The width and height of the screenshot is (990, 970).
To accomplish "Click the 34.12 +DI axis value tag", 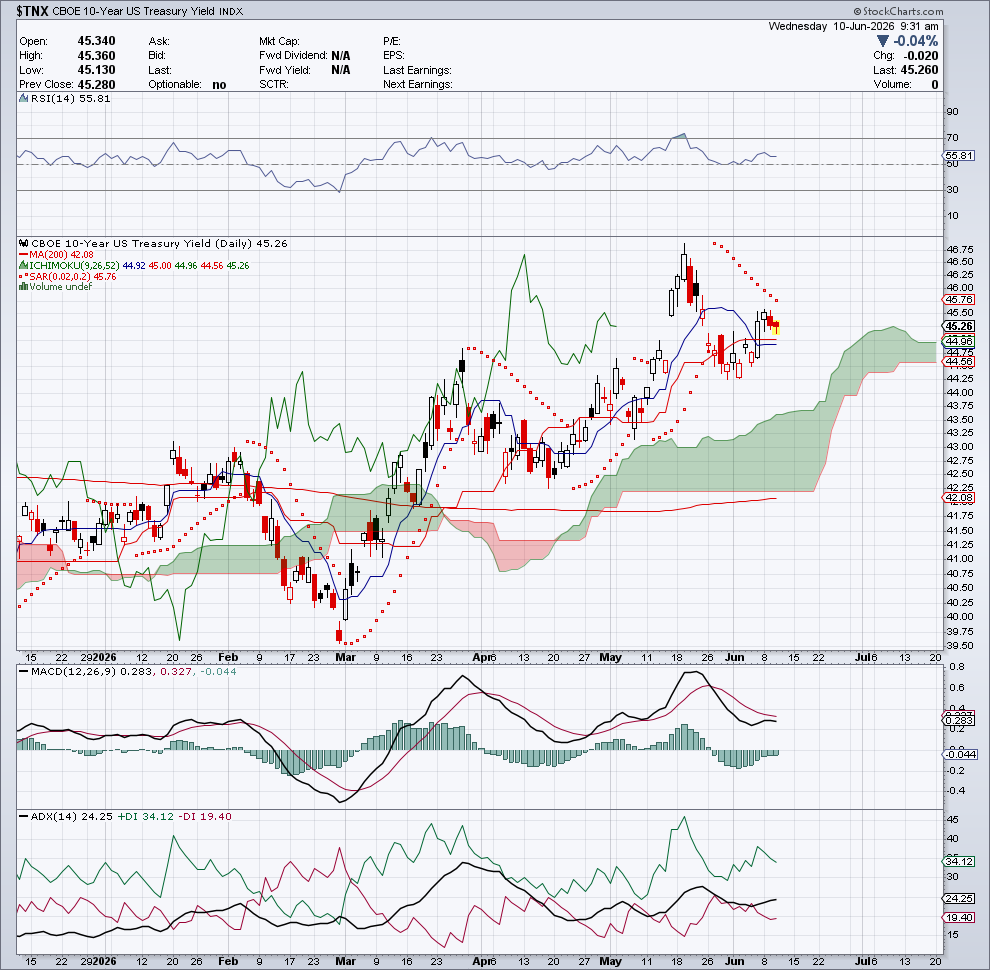I will (959, 861).
